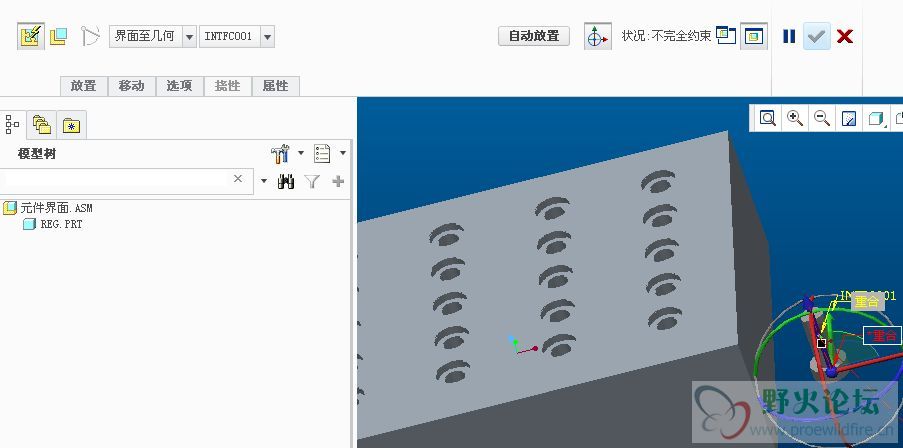This screenshot has height=448, width=903.
Task: Open the 界面至几何 dropdown
Action: coord(153,36)
